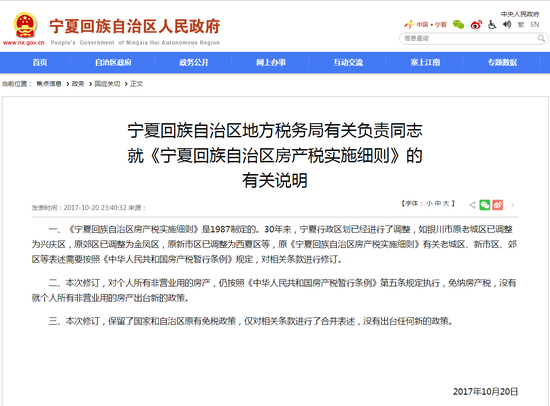Viewport: 550px width, 406px height.
Task: Click the 正文 breadcrumb item
Action: coord(136,84)
